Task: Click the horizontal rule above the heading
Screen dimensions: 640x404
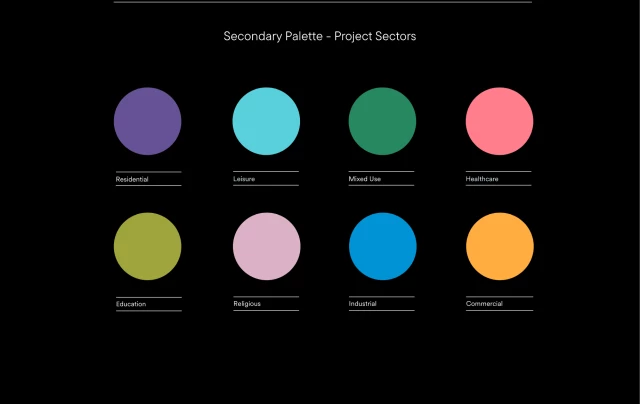Action: [x=322, y=3]
